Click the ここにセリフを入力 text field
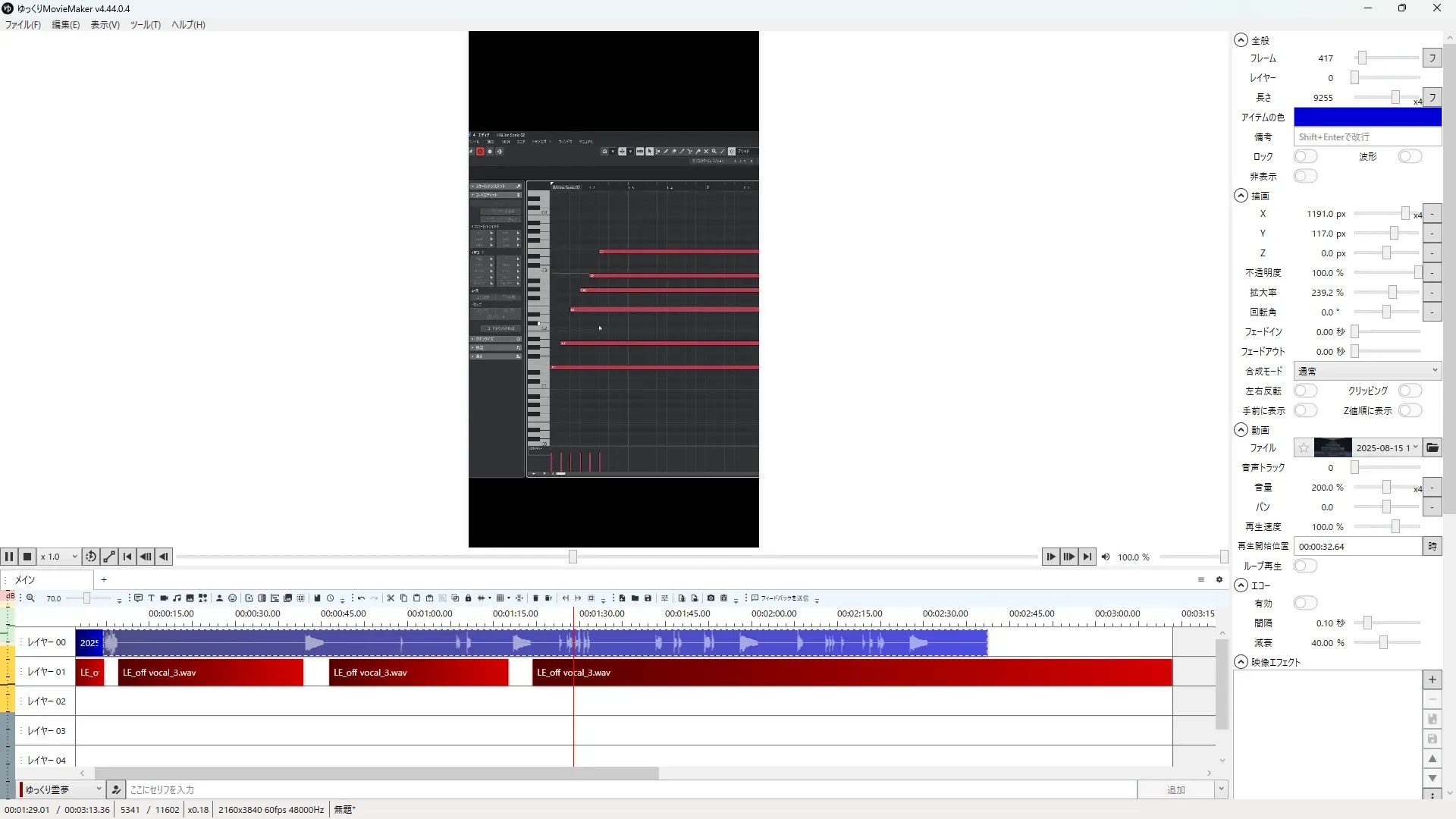1456x819 pixels. pos(629,790)
